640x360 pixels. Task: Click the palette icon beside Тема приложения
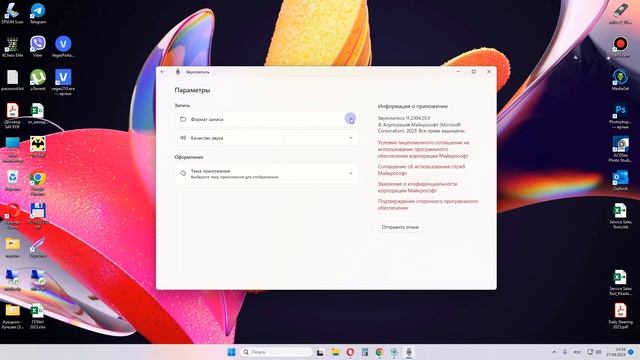point(183,173)
